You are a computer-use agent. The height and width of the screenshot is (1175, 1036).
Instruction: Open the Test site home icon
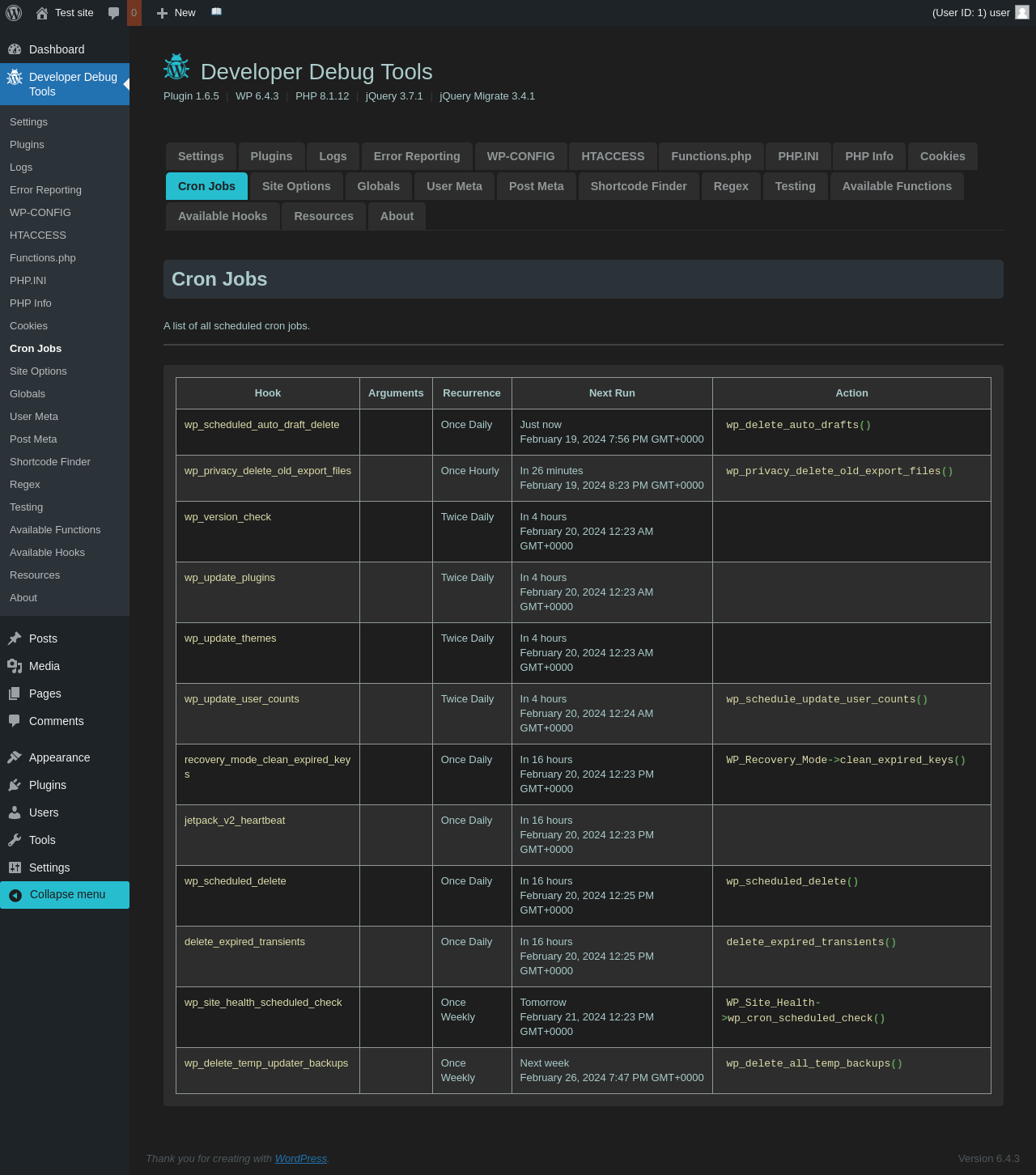click(42, 13)
